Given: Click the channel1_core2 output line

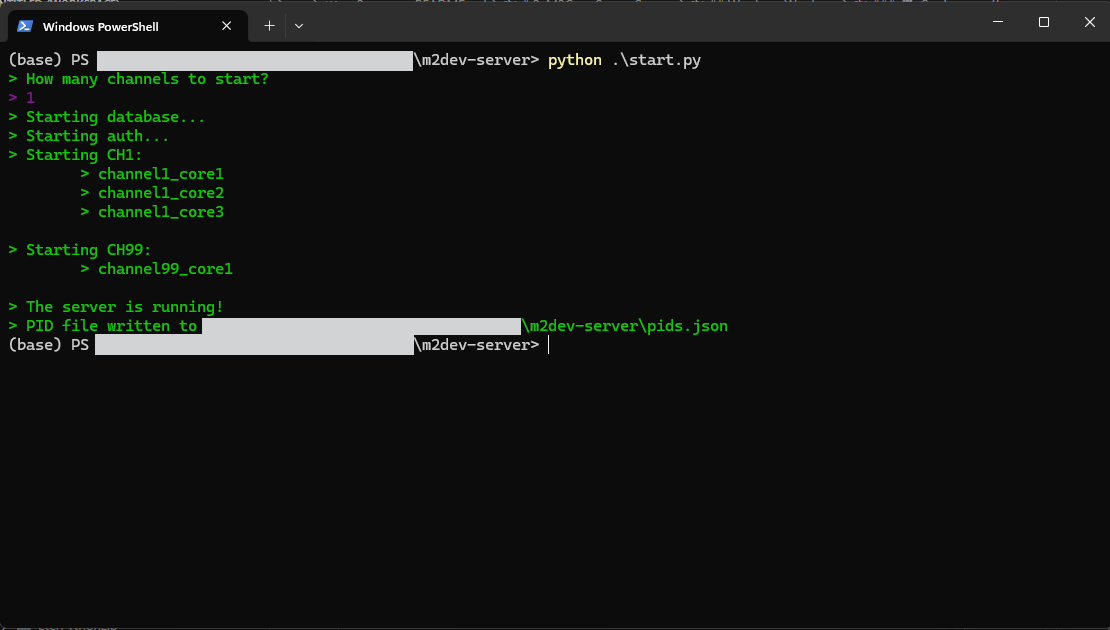Looking at the screenshot, I should tap(160, 193).
